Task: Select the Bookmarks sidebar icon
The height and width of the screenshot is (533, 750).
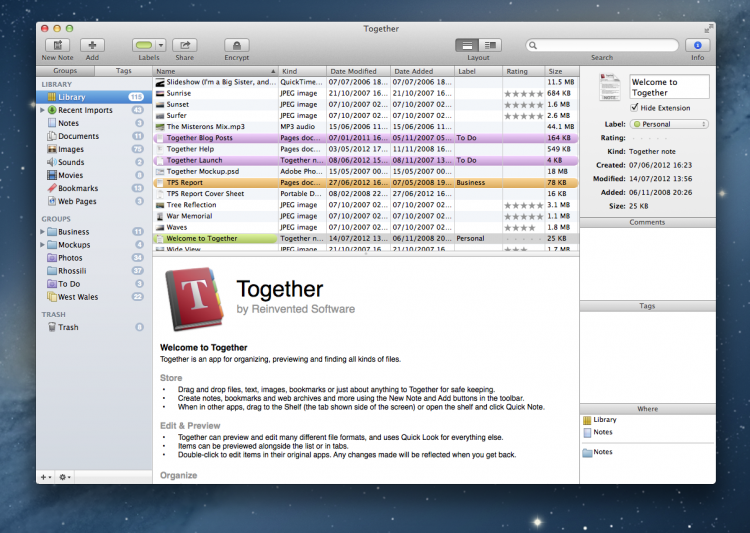Action: click(x=52, y=188)
